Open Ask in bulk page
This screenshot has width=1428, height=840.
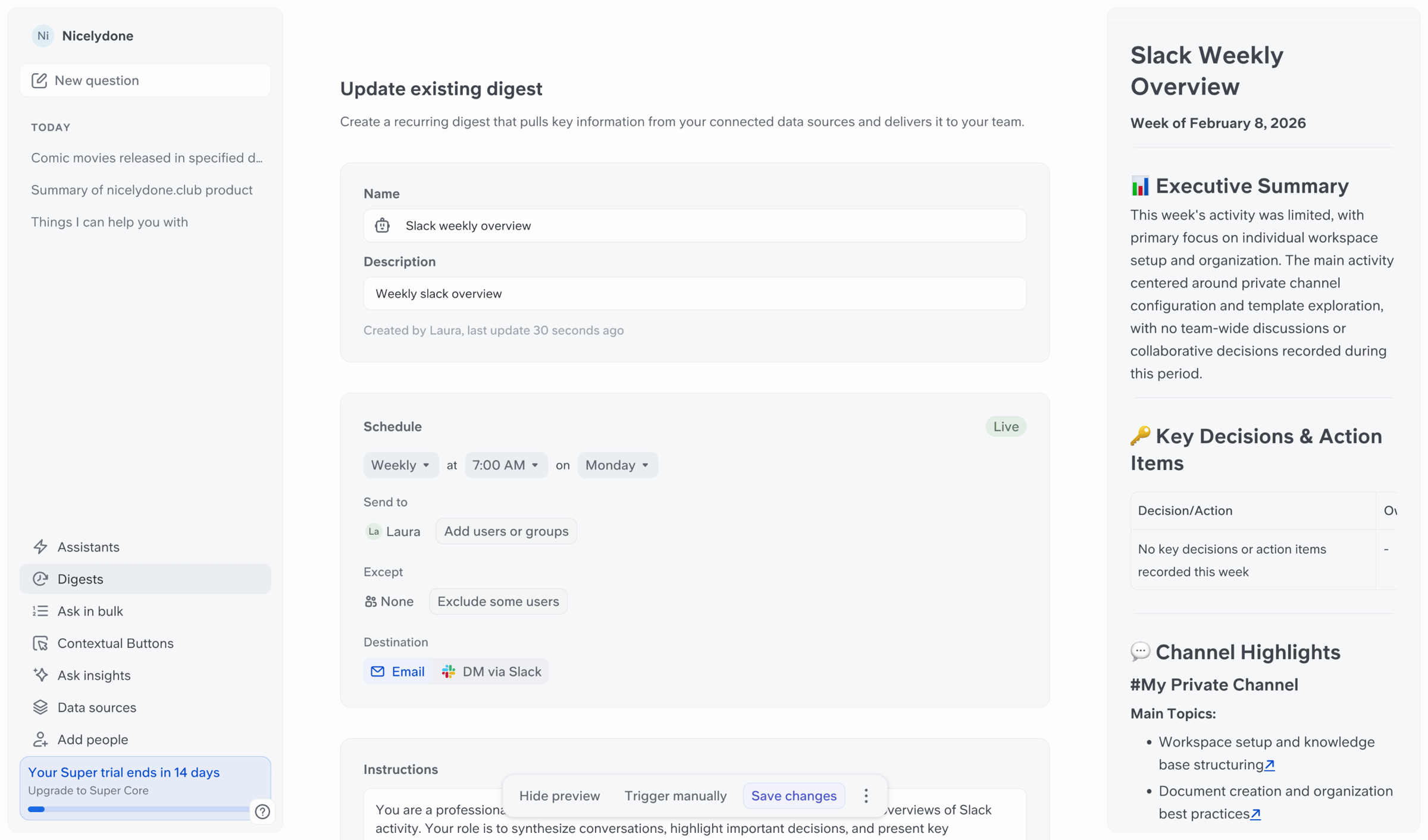(x=145, y=611)
